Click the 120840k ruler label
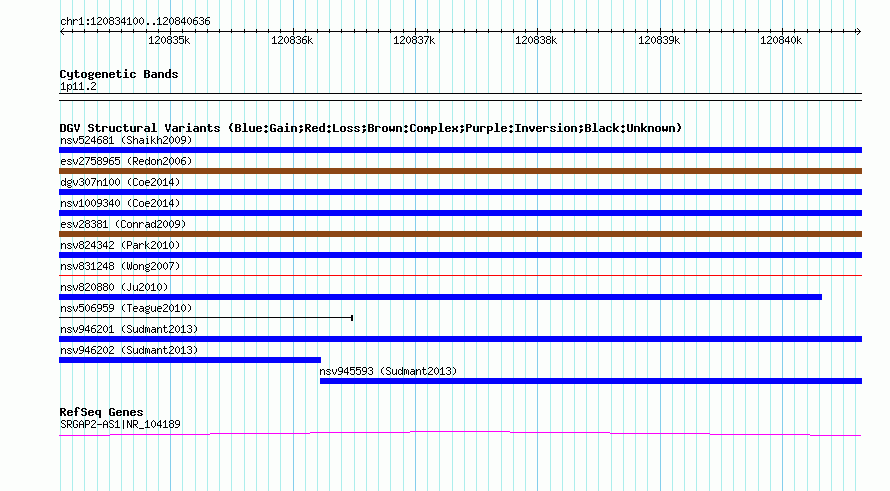The image size is (890, 491). [781, 40]
